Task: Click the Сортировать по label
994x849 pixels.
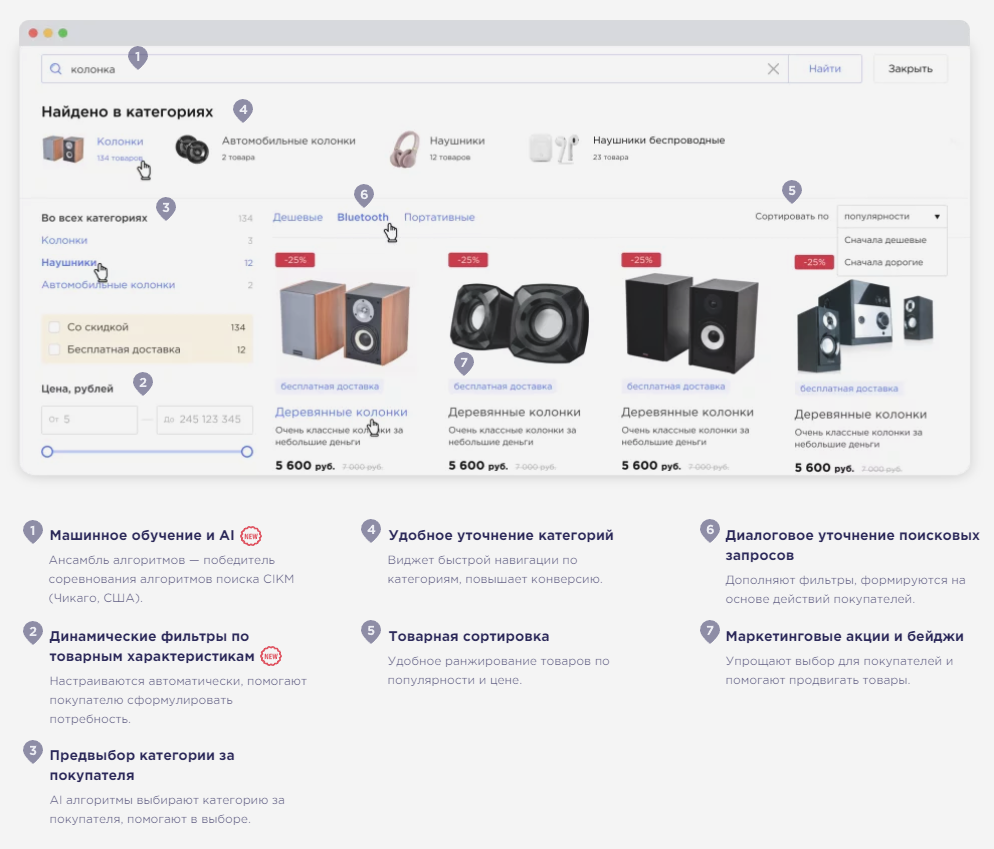Action: (792, 216)
